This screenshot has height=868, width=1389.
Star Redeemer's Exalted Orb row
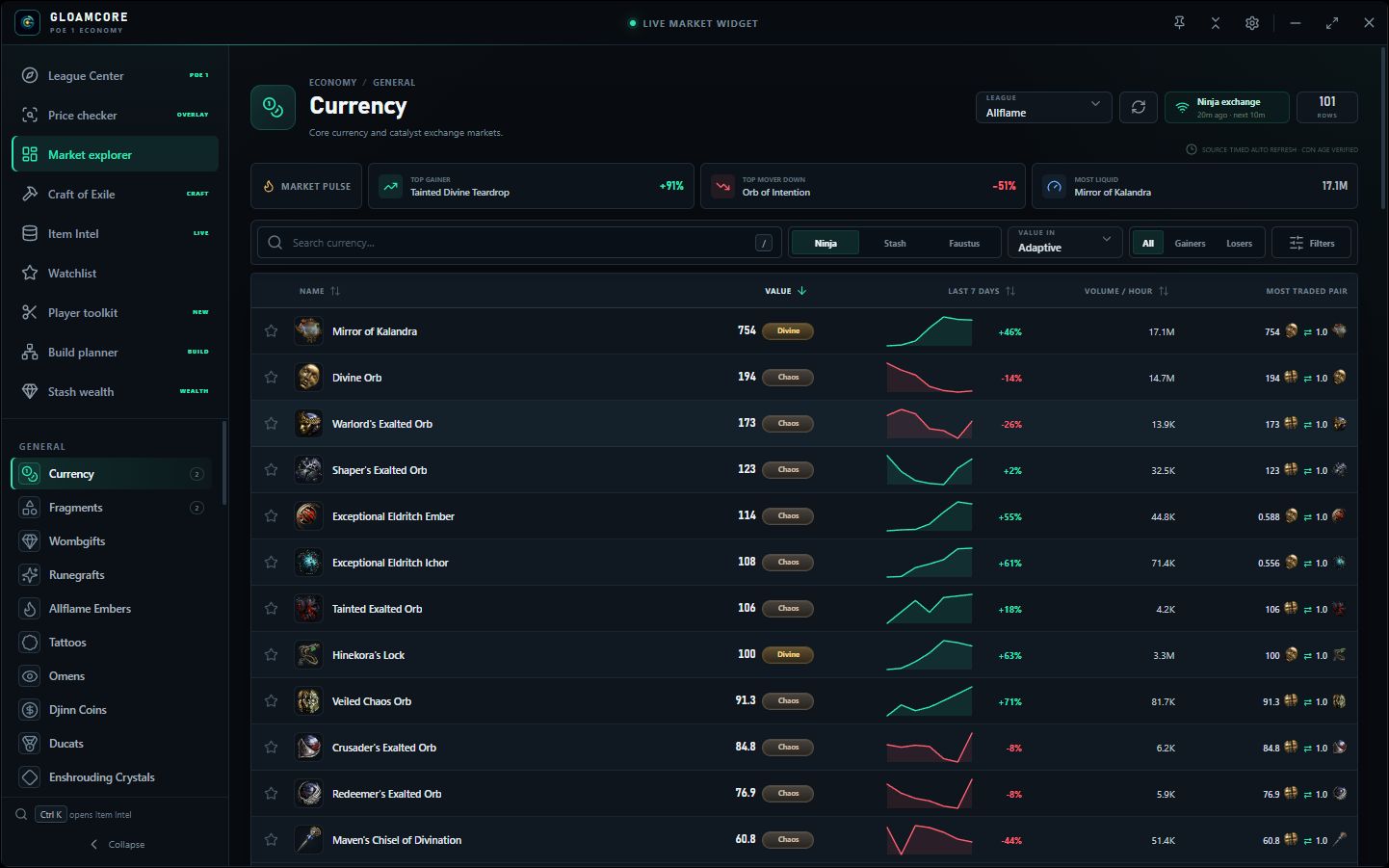271,794
